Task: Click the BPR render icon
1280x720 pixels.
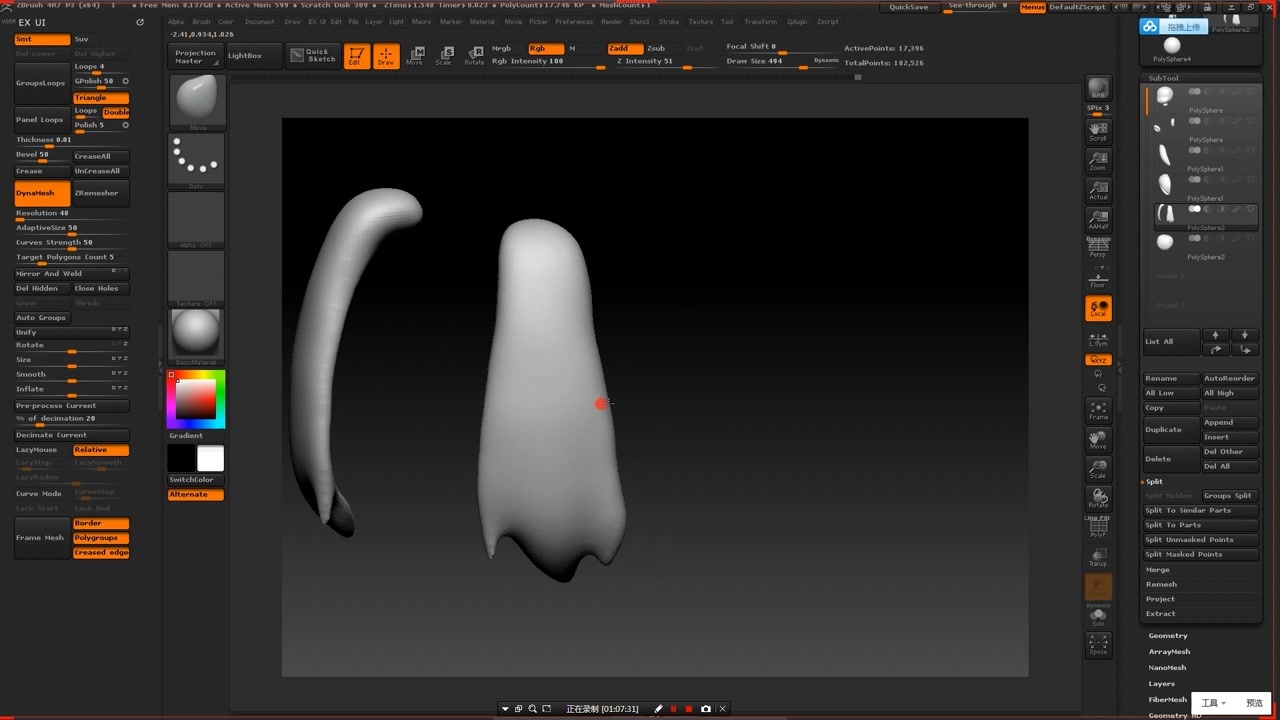Action: pos(1098,88)
